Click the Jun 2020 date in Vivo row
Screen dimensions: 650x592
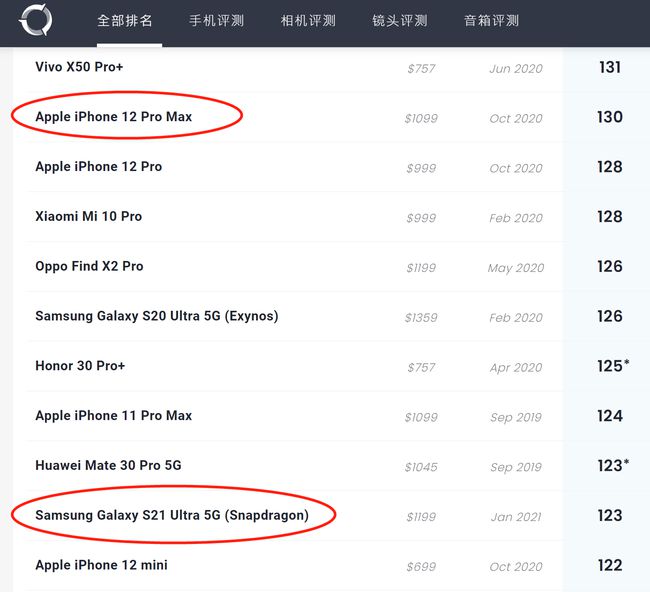516,68
